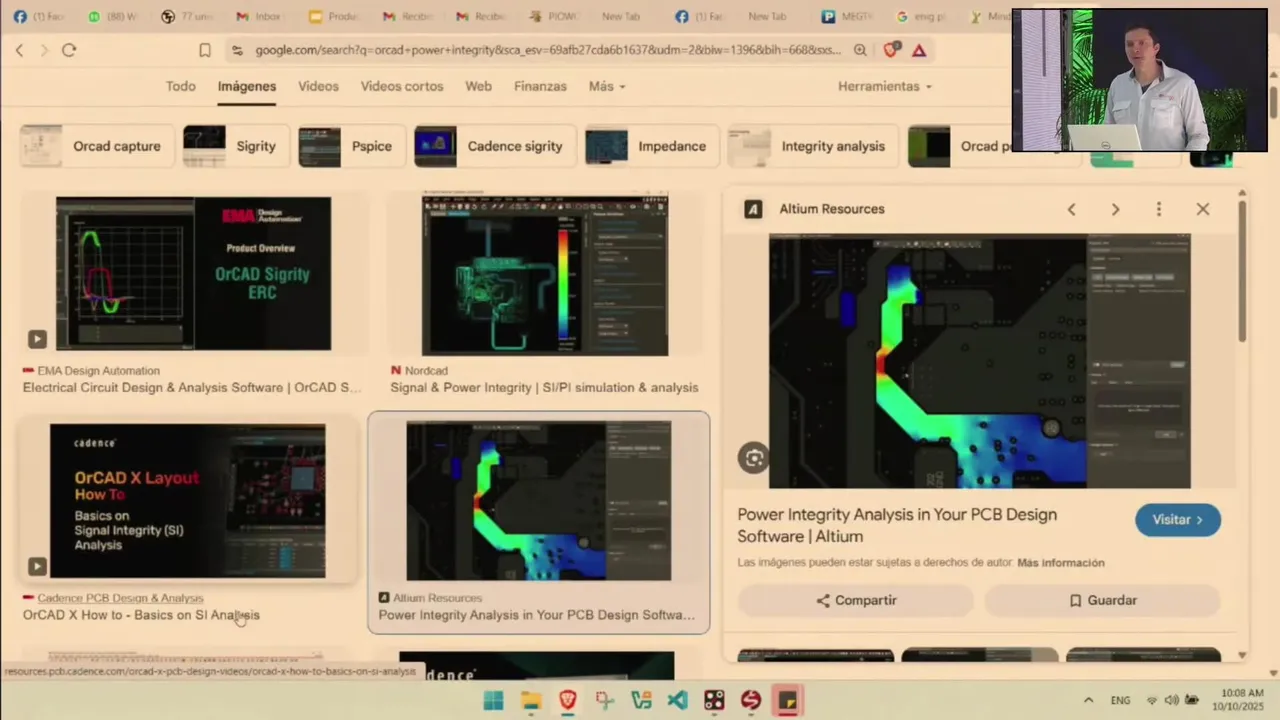Select the Imágenes search tab
1280x720 pixels.
pyautogui.click(x=247, y=86)
